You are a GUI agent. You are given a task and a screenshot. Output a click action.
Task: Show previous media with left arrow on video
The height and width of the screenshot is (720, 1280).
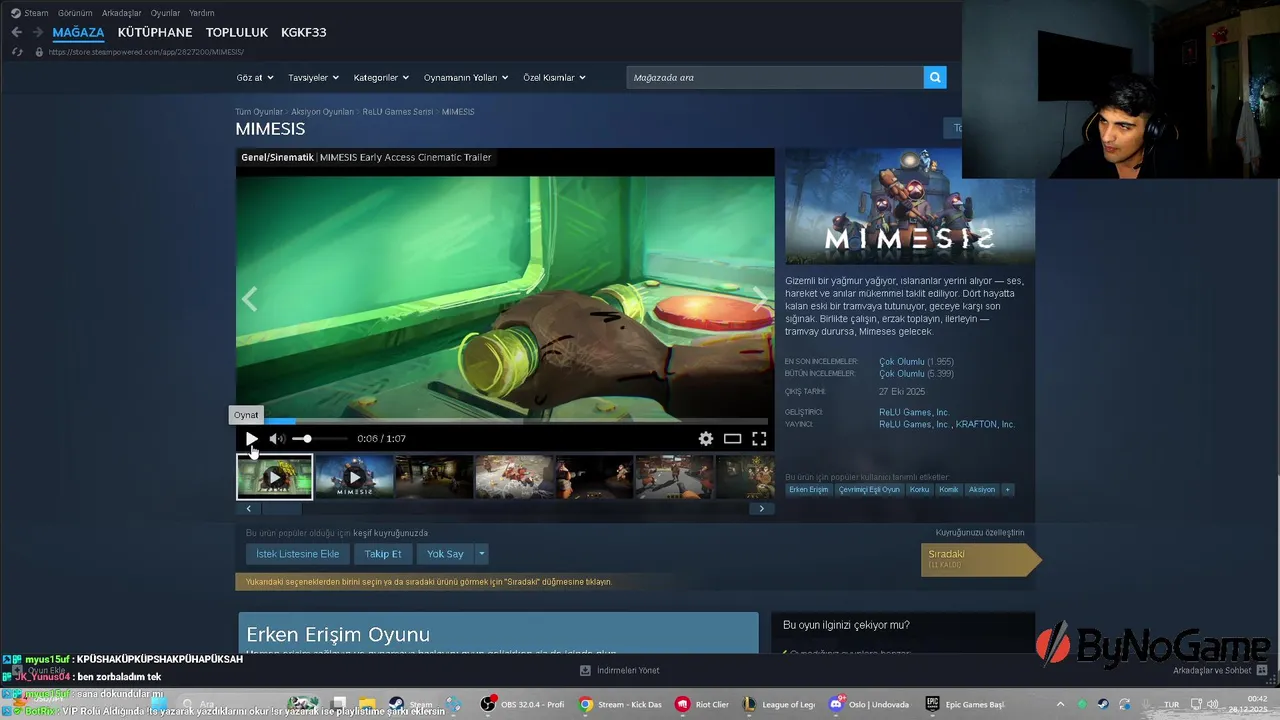[249, 299]
